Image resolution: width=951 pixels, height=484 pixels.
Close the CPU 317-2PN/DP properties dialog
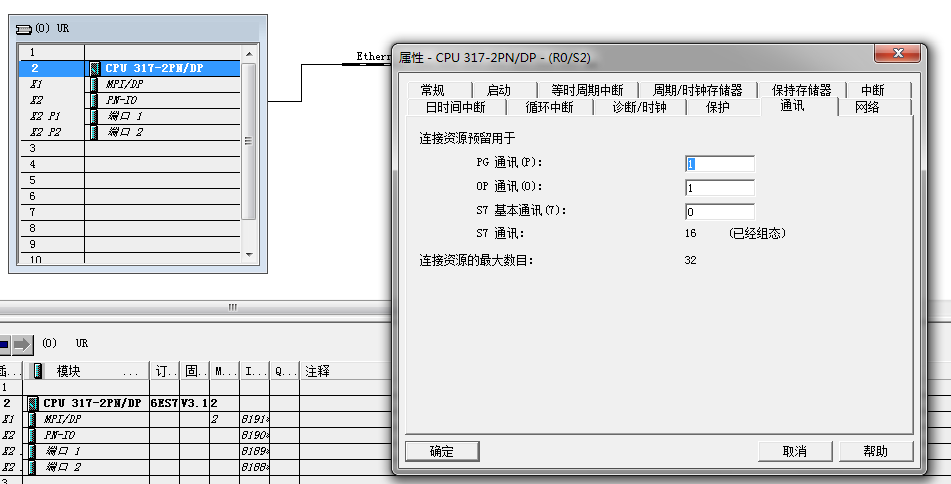pyautogui.click(x=898, y=53)
